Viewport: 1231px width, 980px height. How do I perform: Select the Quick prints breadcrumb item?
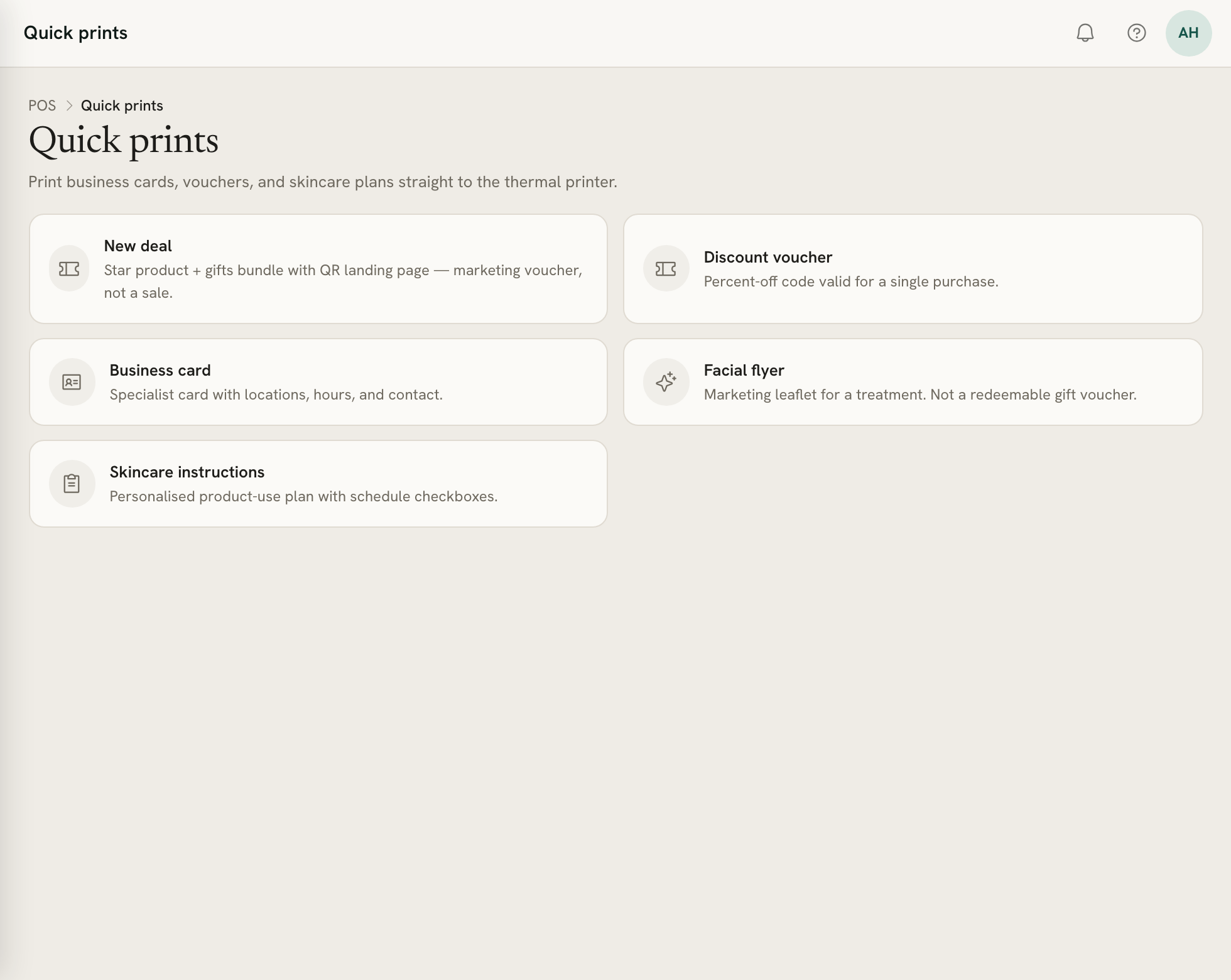pos(122,106)
